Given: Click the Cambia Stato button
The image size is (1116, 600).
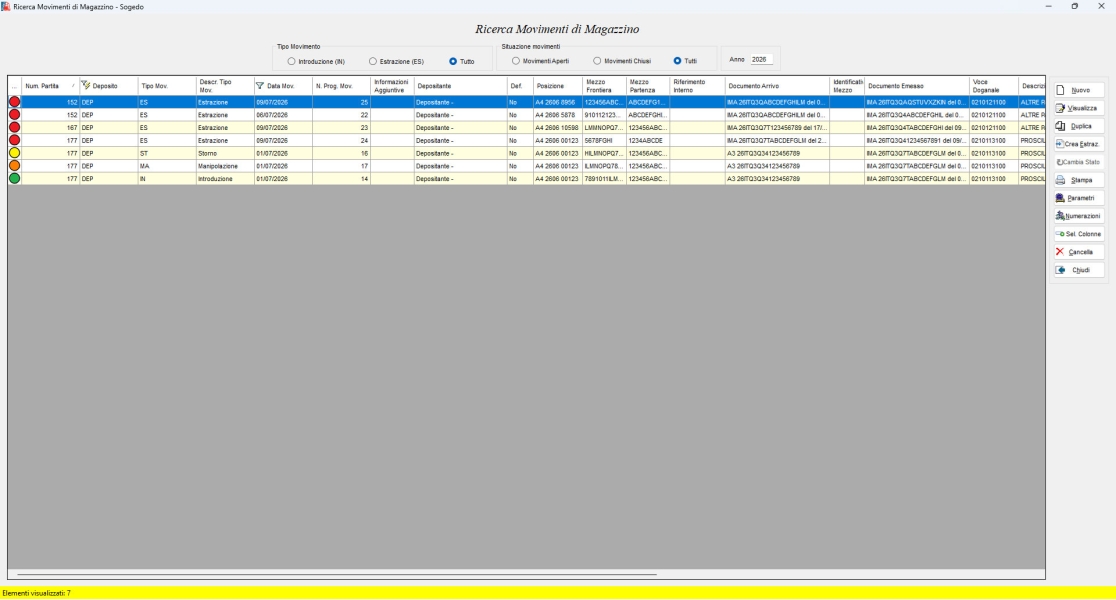Looking at the screenshot, I should click(1079, 162).
